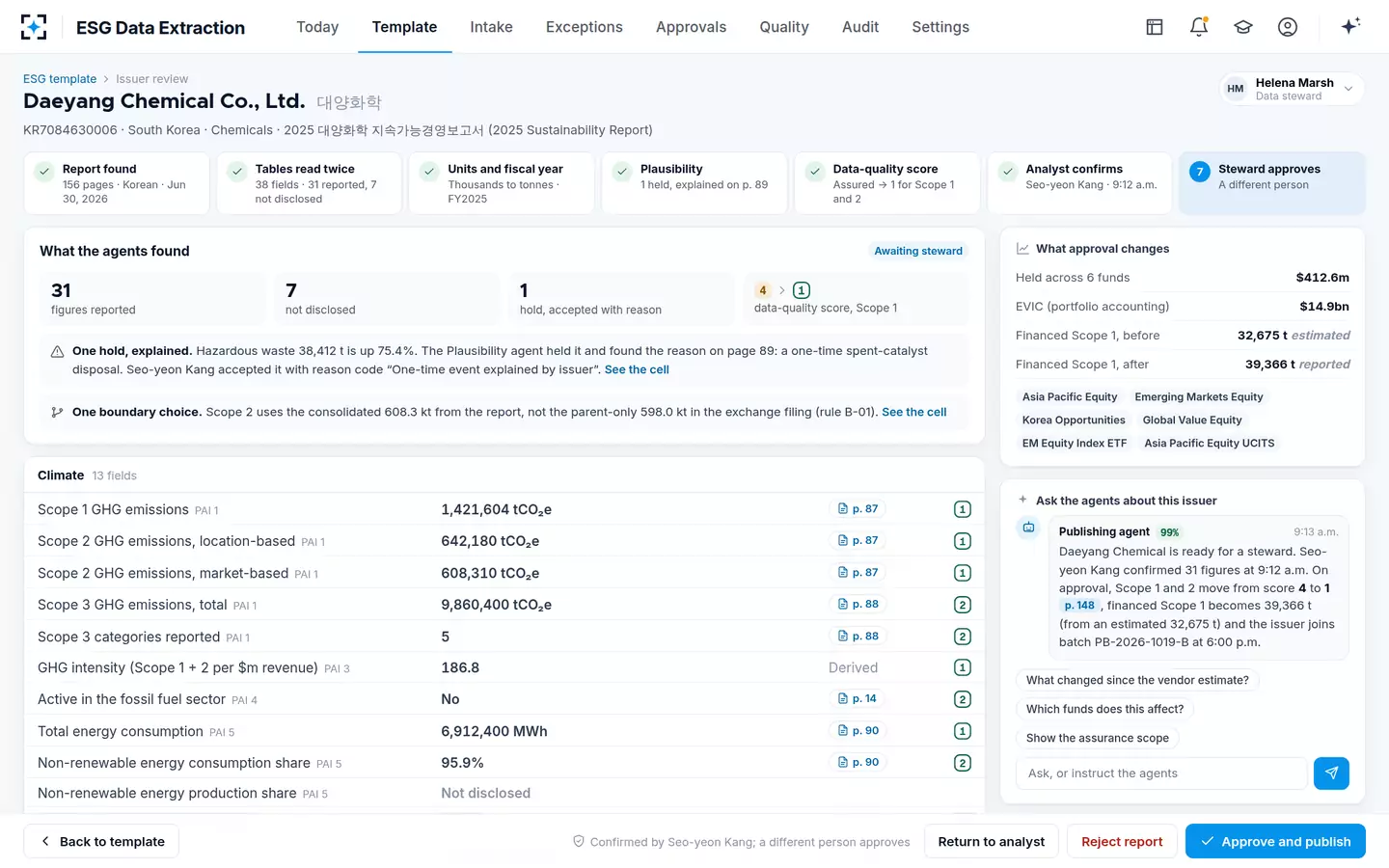Open See the cell link for boundary choice
Screen dimensions: 1389x868
click(914, 412)
